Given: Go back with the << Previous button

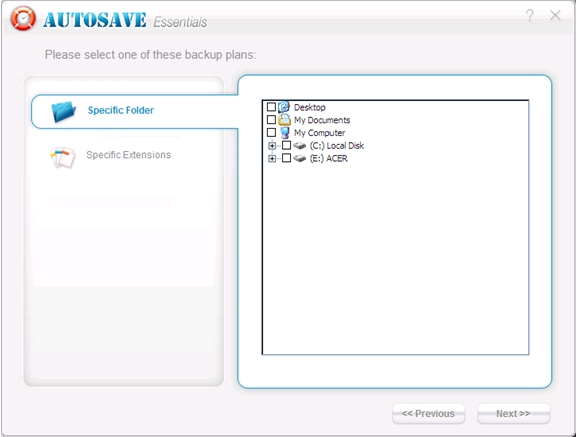Looking at the screenshot, I should pos(428,414).
